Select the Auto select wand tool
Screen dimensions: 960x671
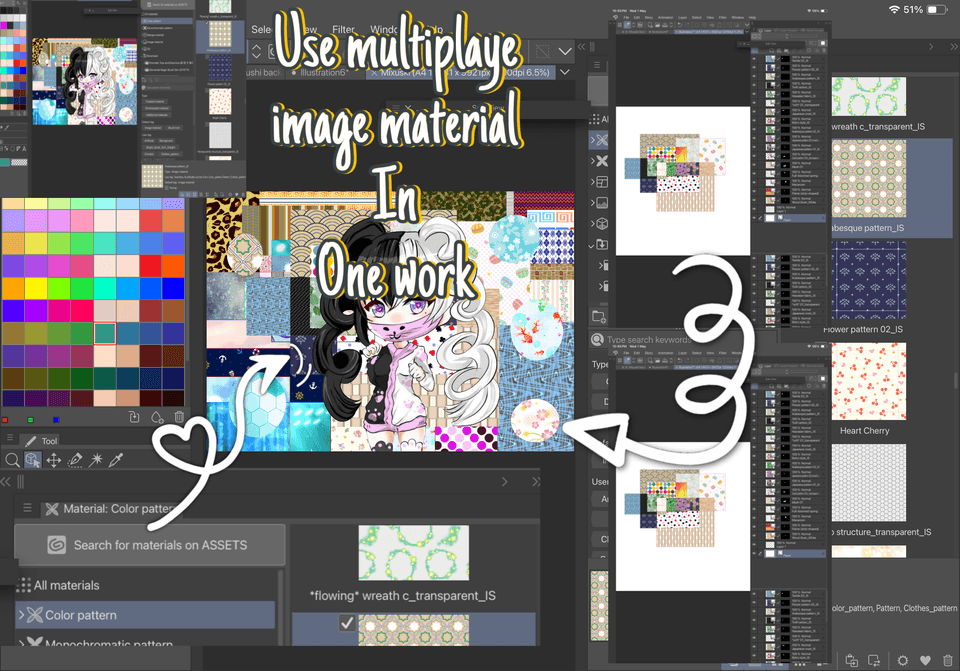(97, 460)
